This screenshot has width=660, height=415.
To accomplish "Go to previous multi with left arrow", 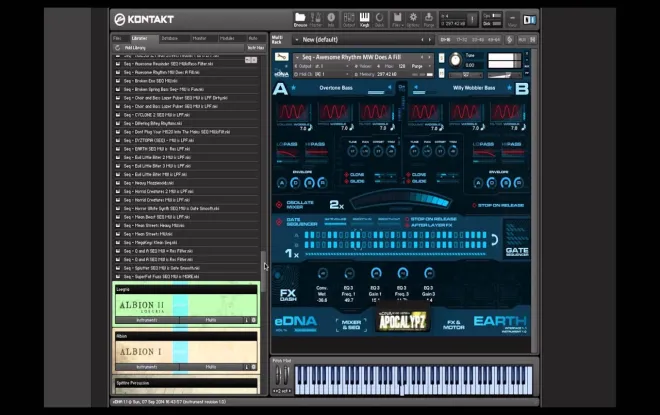I will (422, 40).
